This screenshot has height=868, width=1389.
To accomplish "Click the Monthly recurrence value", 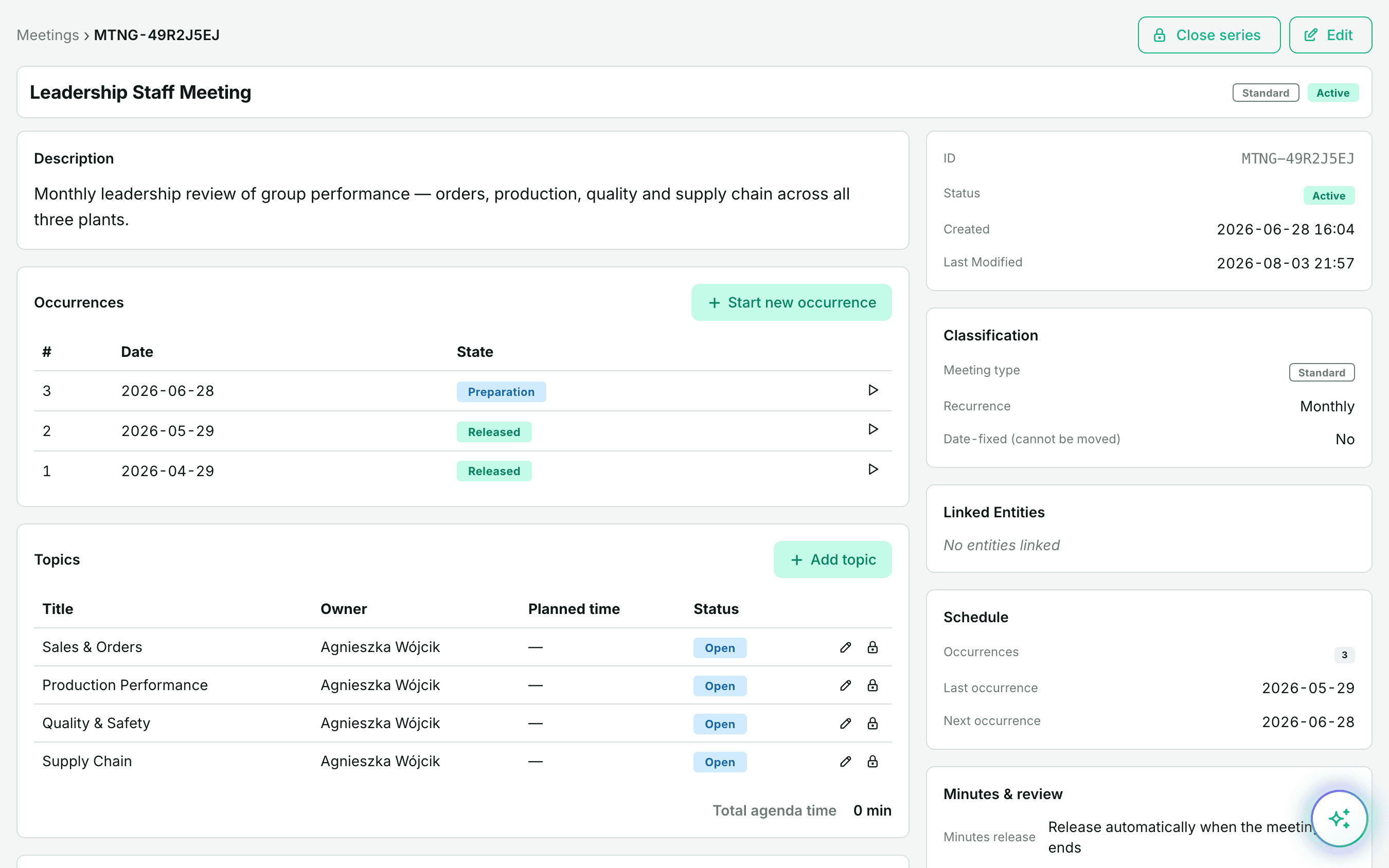I will point(1327,406).
